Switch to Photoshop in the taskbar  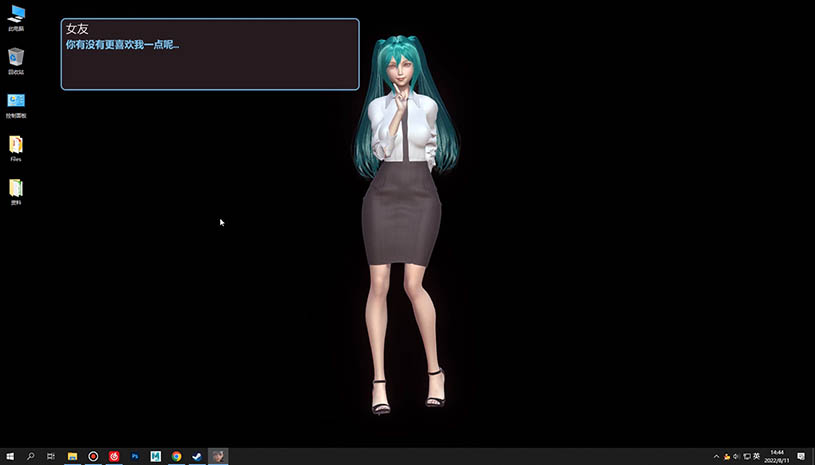(x=135, y=456)
